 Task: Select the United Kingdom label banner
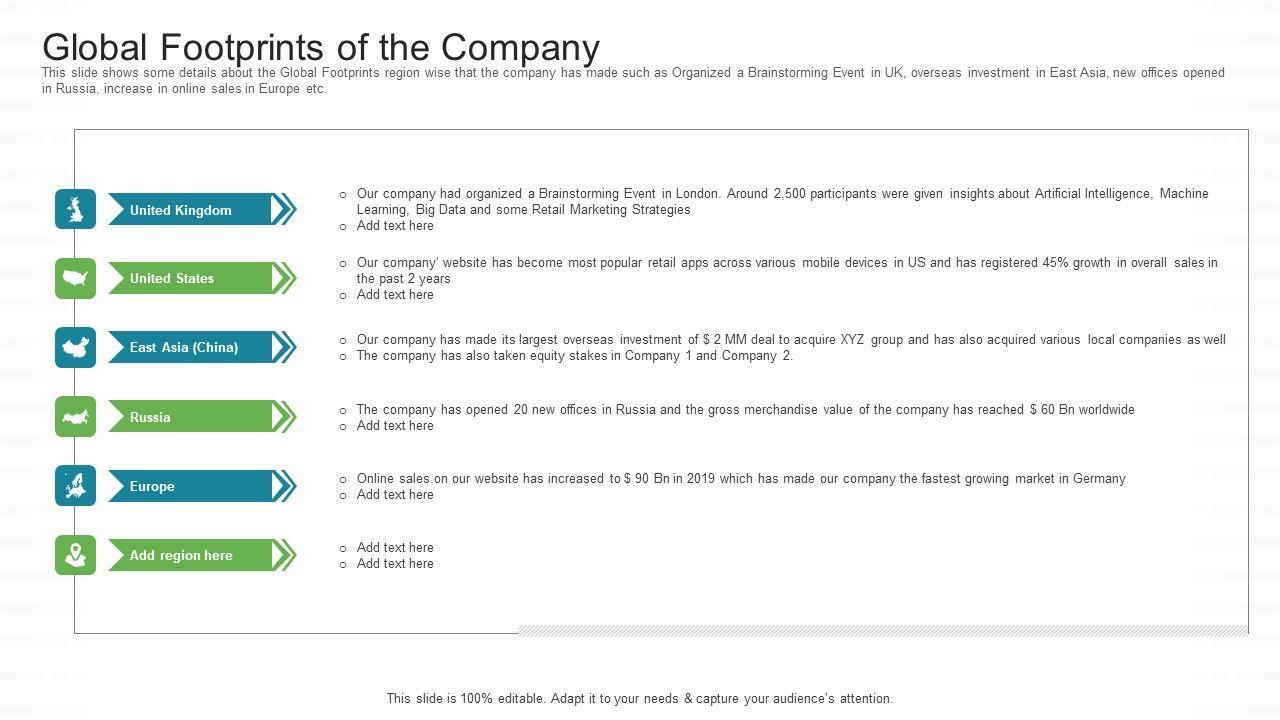tap(190, 210)
